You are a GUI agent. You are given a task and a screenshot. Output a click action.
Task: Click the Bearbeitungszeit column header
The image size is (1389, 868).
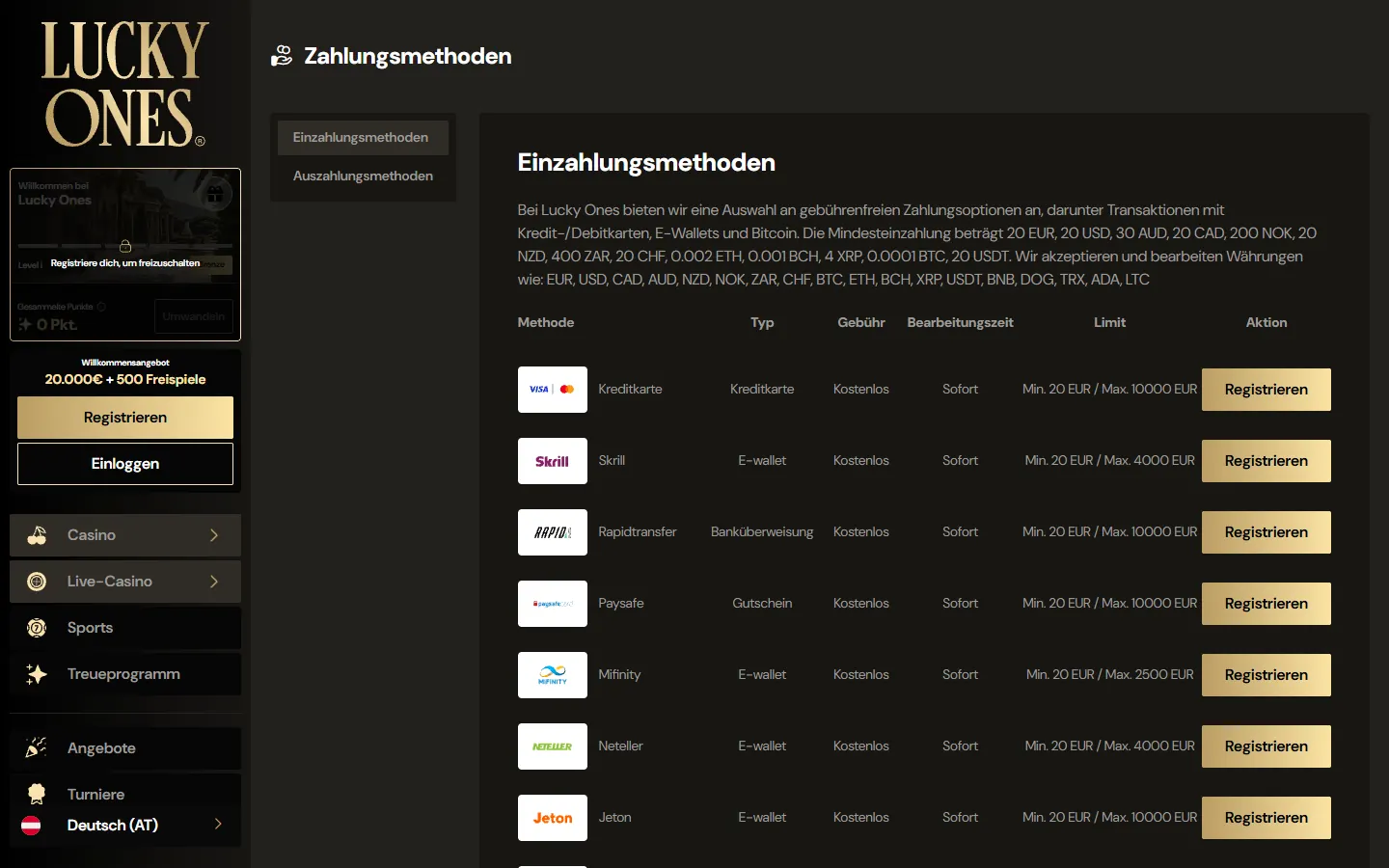[960, 323]
